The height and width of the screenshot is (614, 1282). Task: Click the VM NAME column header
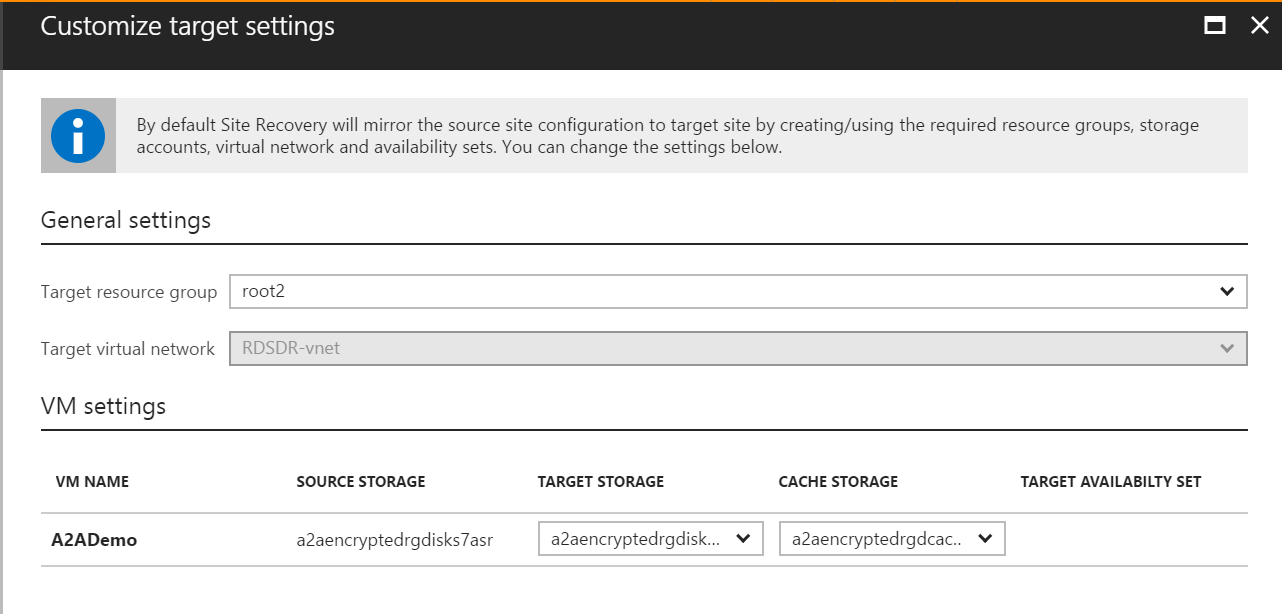point(92,482)
